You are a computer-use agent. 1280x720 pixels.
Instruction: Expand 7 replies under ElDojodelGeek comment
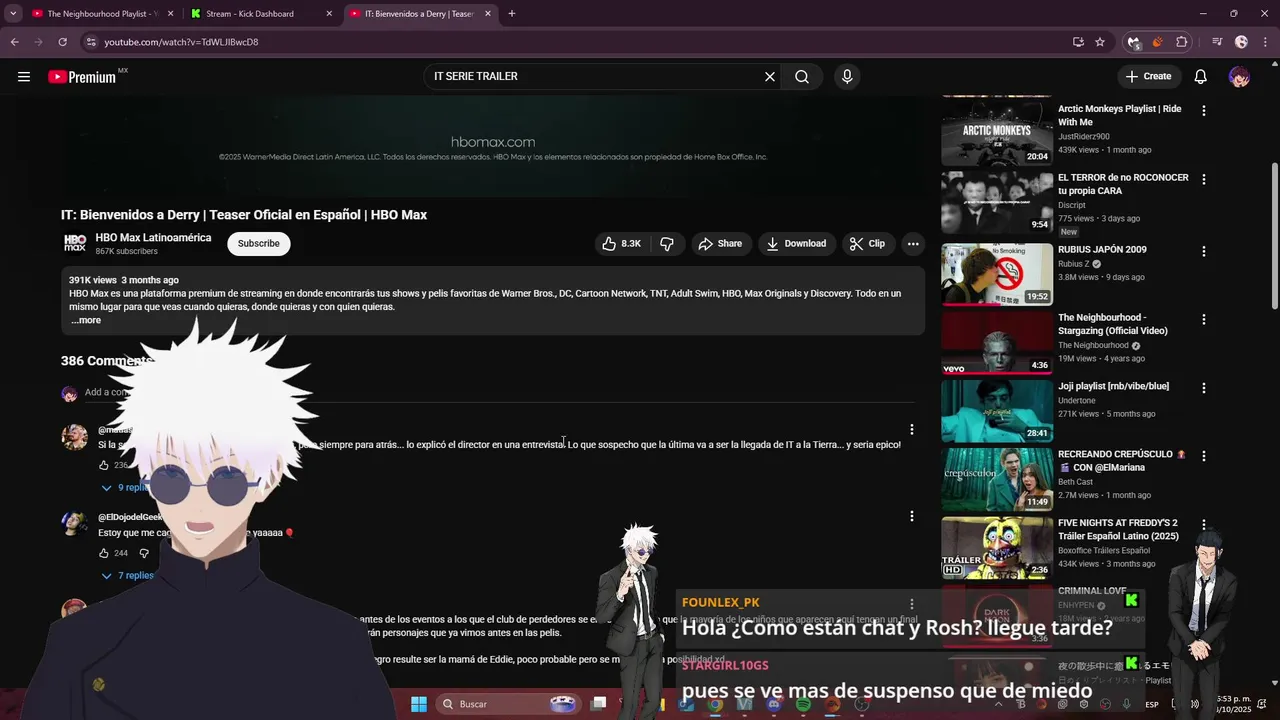click(127, 575)
